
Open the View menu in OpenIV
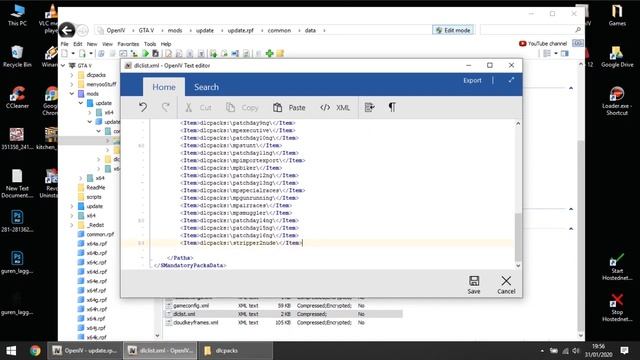[x=107, y=44]
